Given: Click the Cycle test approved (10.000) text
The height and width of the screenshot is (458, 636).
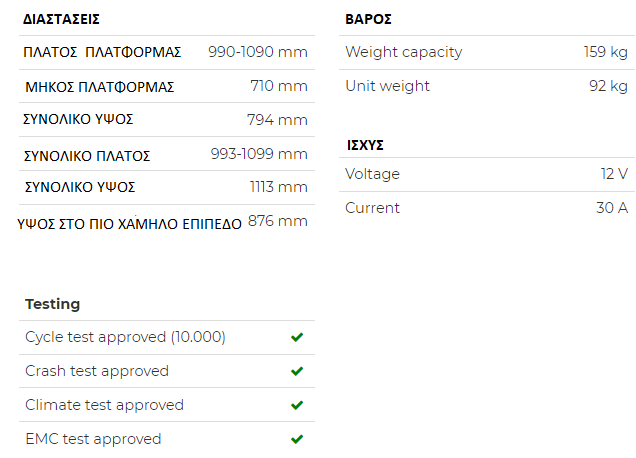Looking at the screenshot, I should coord(125,337).
